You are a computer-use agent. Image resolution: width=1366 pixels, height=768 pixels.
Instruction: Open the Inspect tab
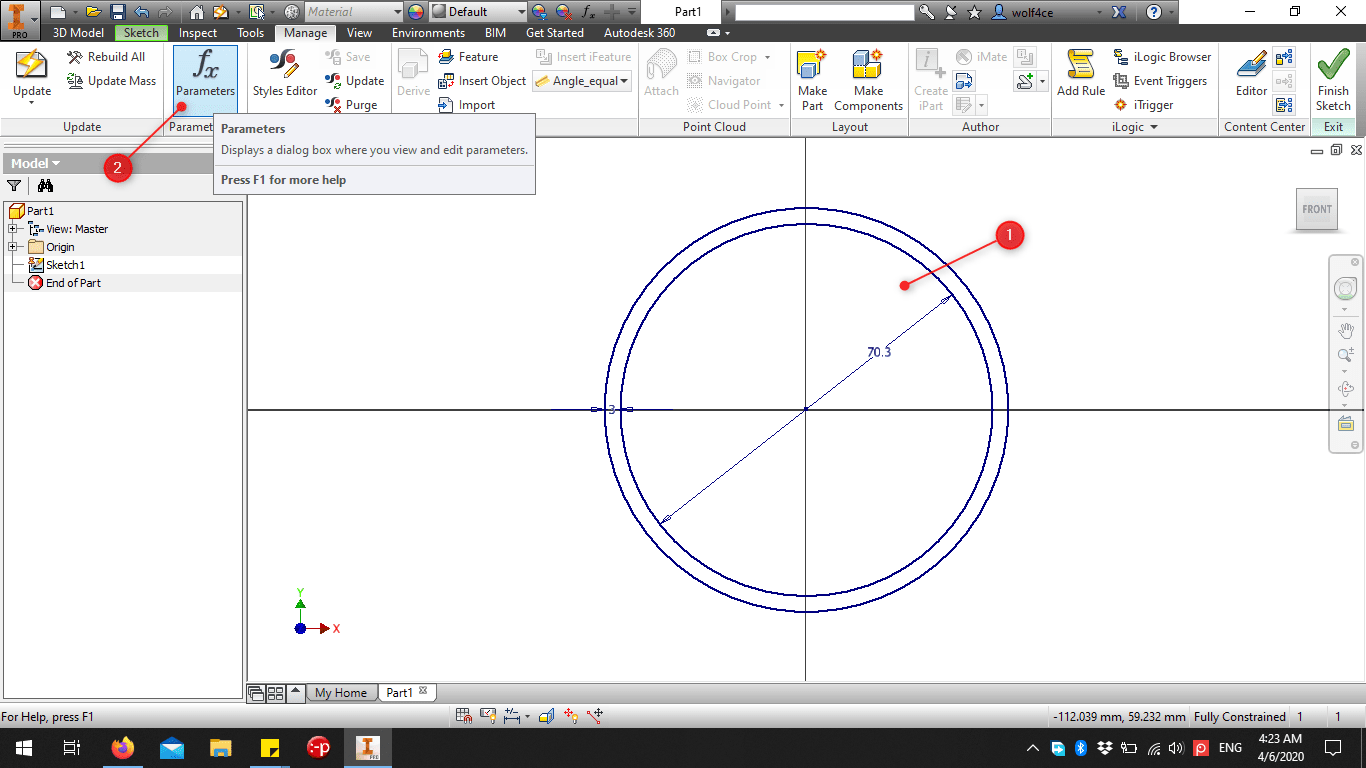(198, 33)
